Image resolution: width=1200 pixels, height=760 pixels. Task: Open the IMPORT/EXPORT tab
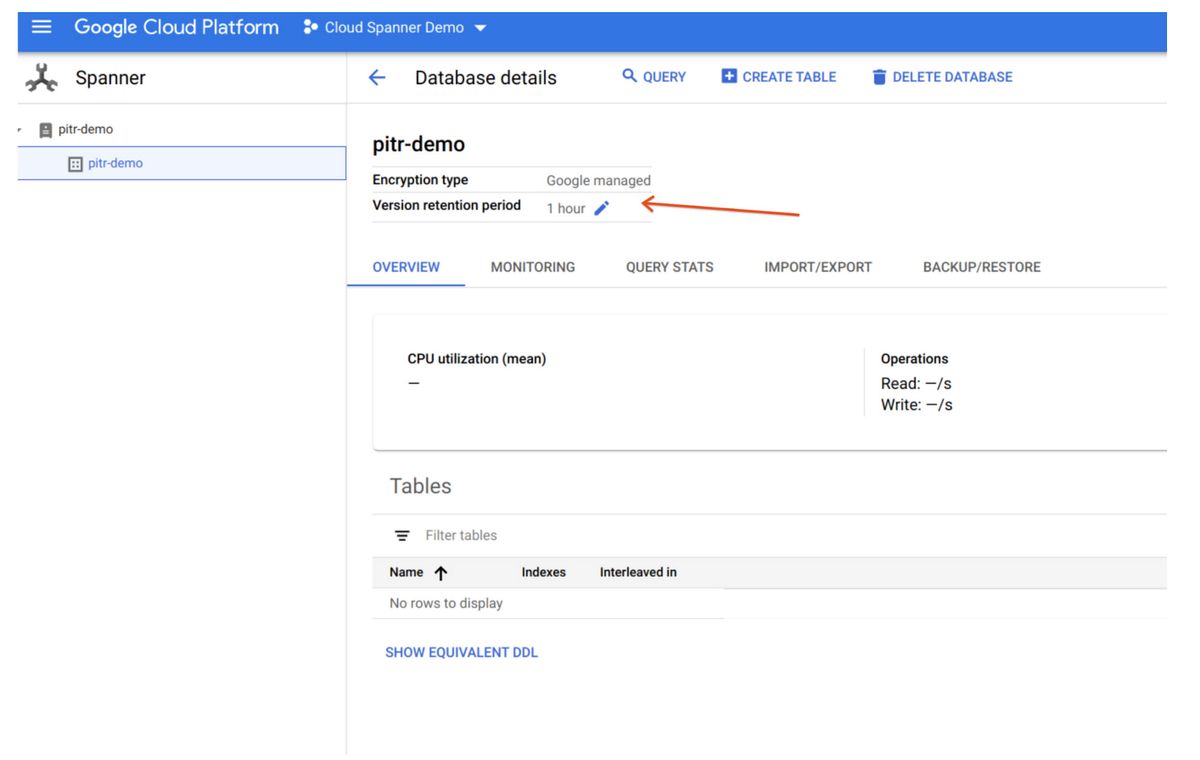[818, 267]
